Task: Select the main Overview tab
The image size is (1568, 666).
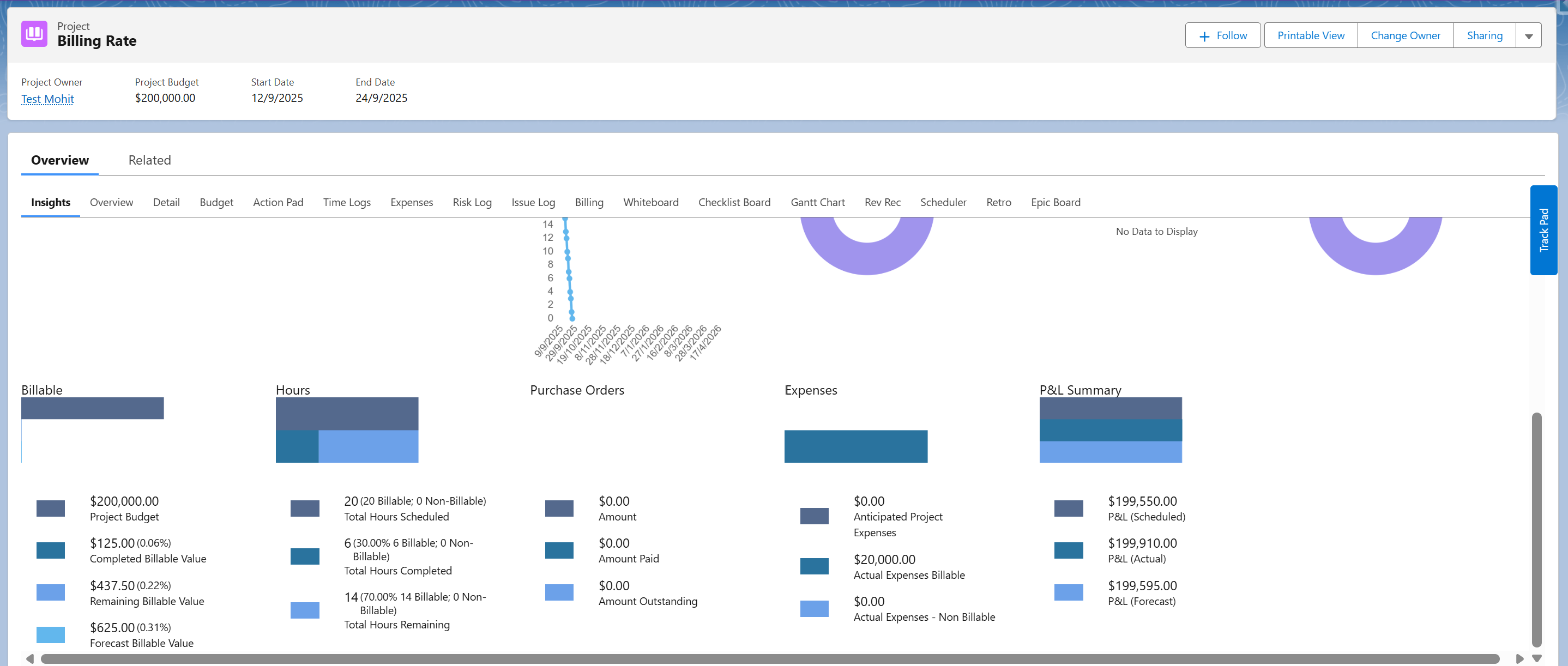Action: (x=59, y=160)
